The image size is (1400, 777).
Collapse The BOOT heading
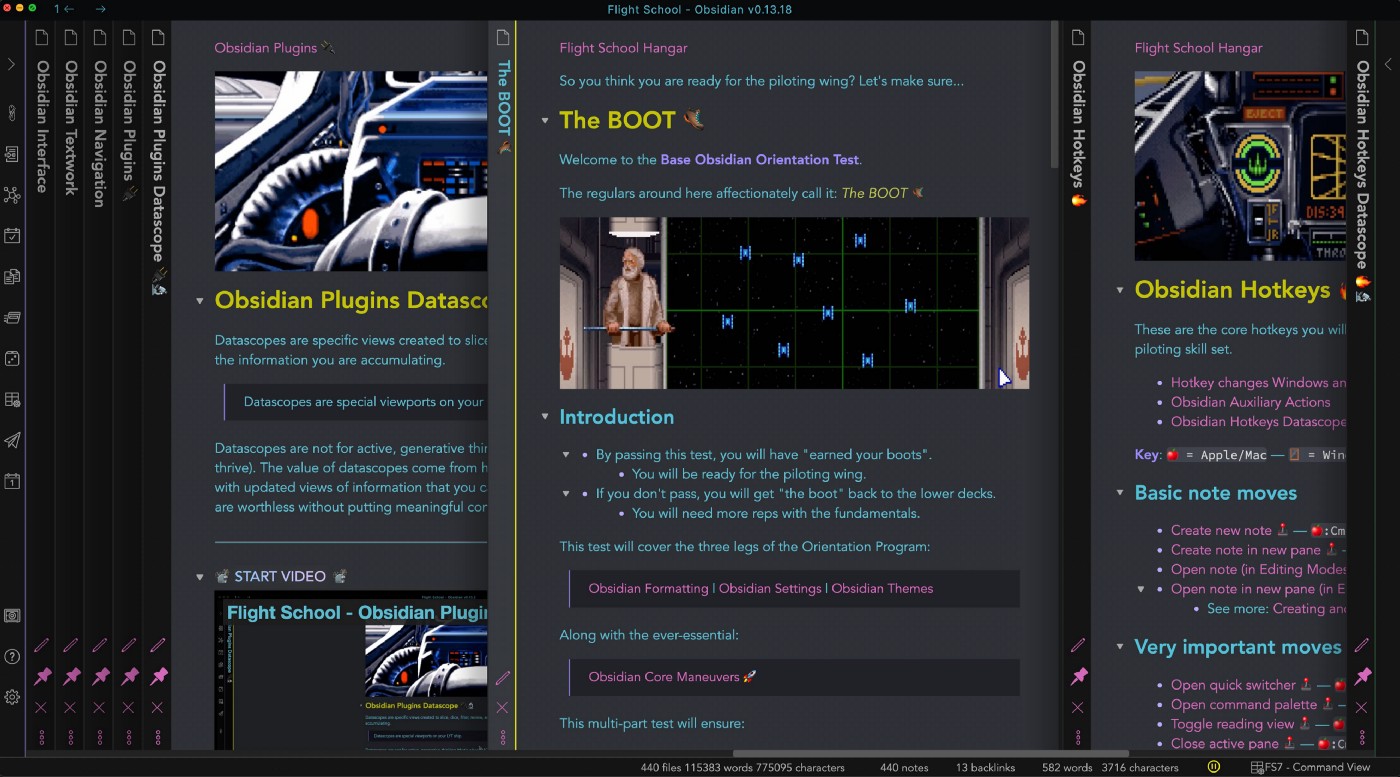545,119
